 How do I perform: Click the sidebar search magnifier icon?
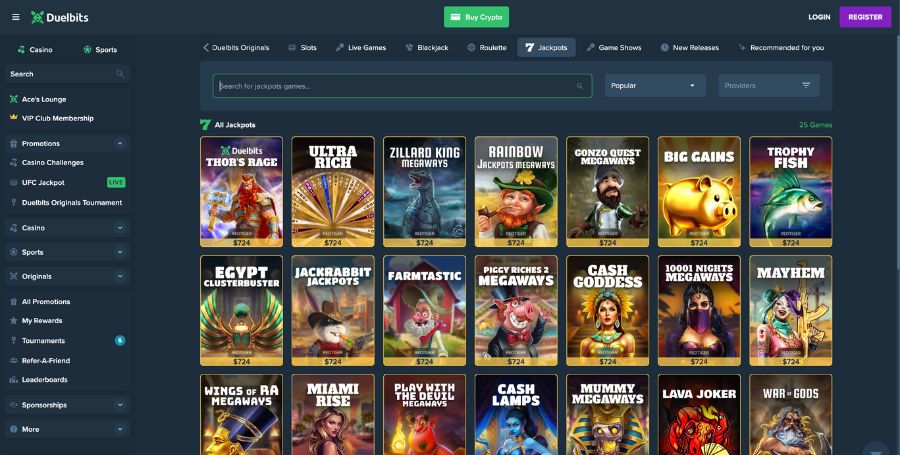point(120,74)
